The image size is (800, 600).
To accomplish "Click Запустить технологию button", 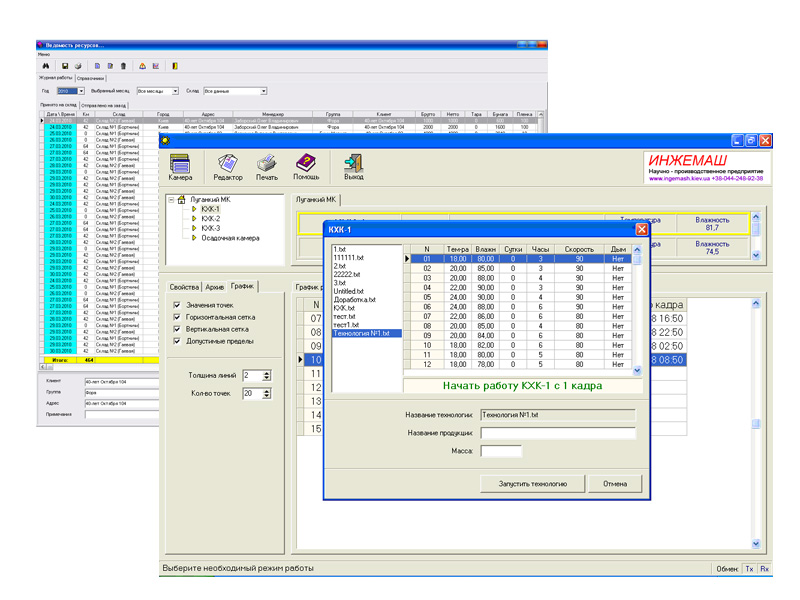I will 534,483.
